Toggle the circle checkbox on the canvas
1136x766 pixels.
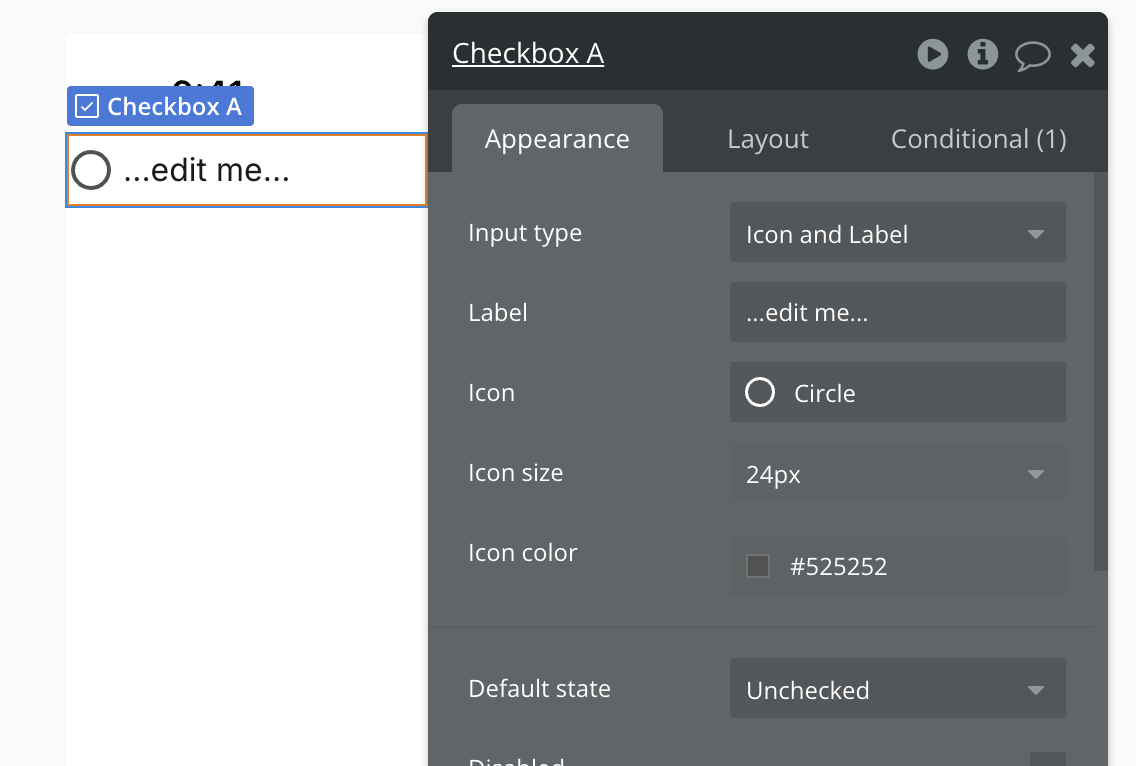(x=91, y=170)
